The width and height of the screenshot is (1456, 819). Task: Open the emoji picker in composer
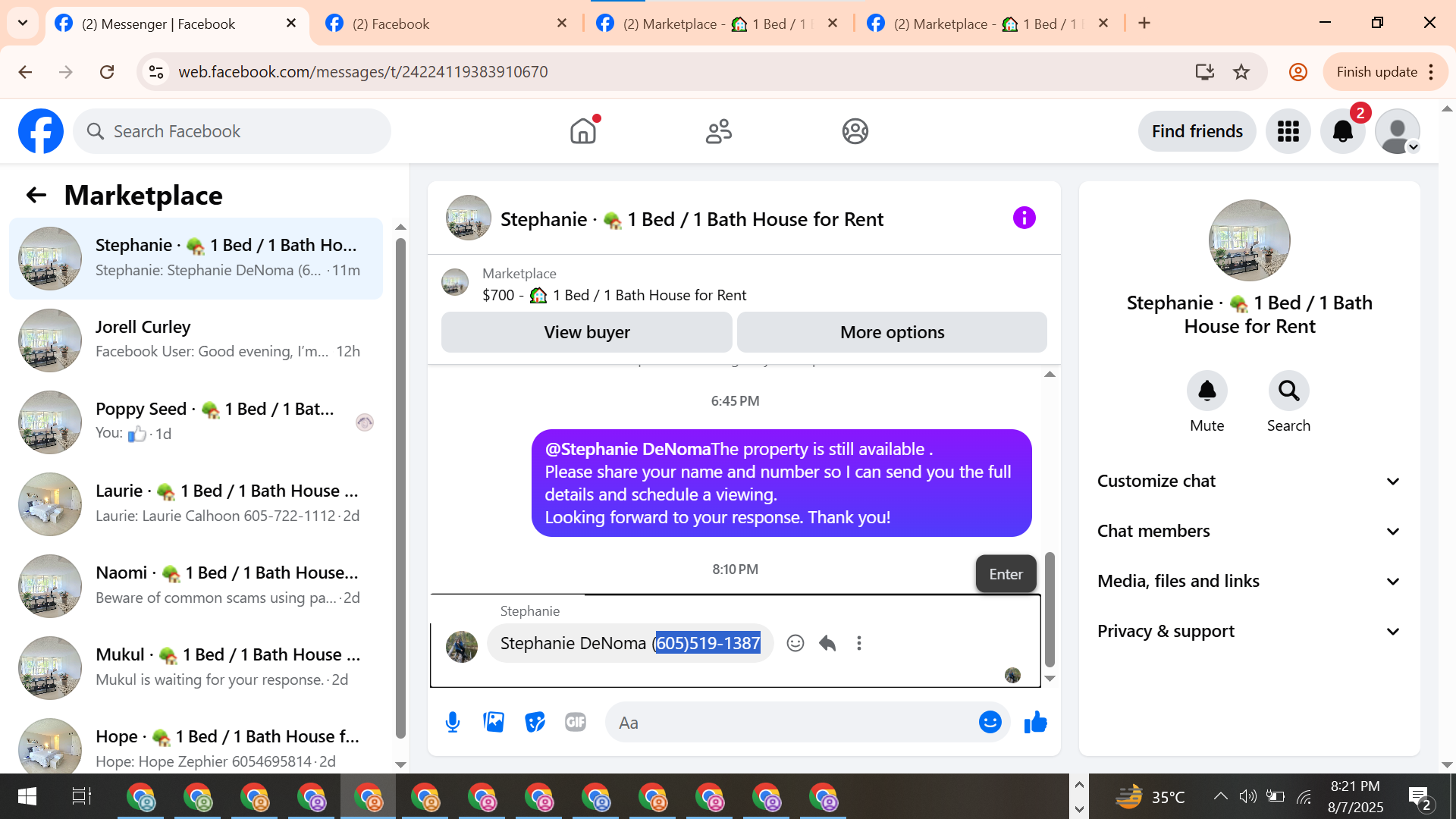(x=990, y=723)
